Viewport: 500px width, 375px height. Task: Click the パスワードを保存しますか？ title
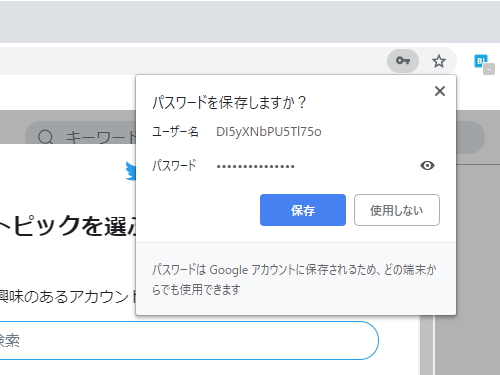[x=229, y=102]
